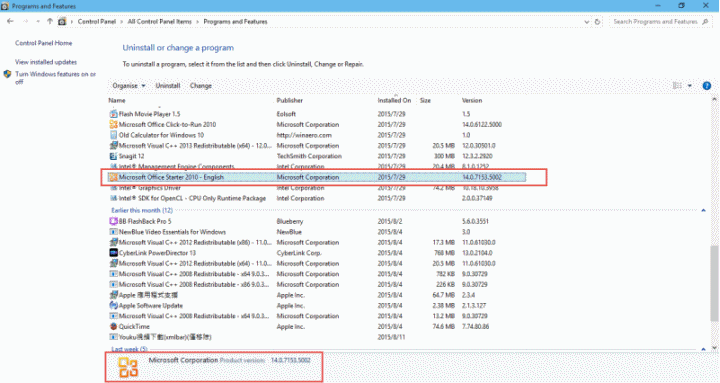The height and width of the screenshot is (383, 720).
Task: Go back with the back arrow
Action: (x=10, y=22)
